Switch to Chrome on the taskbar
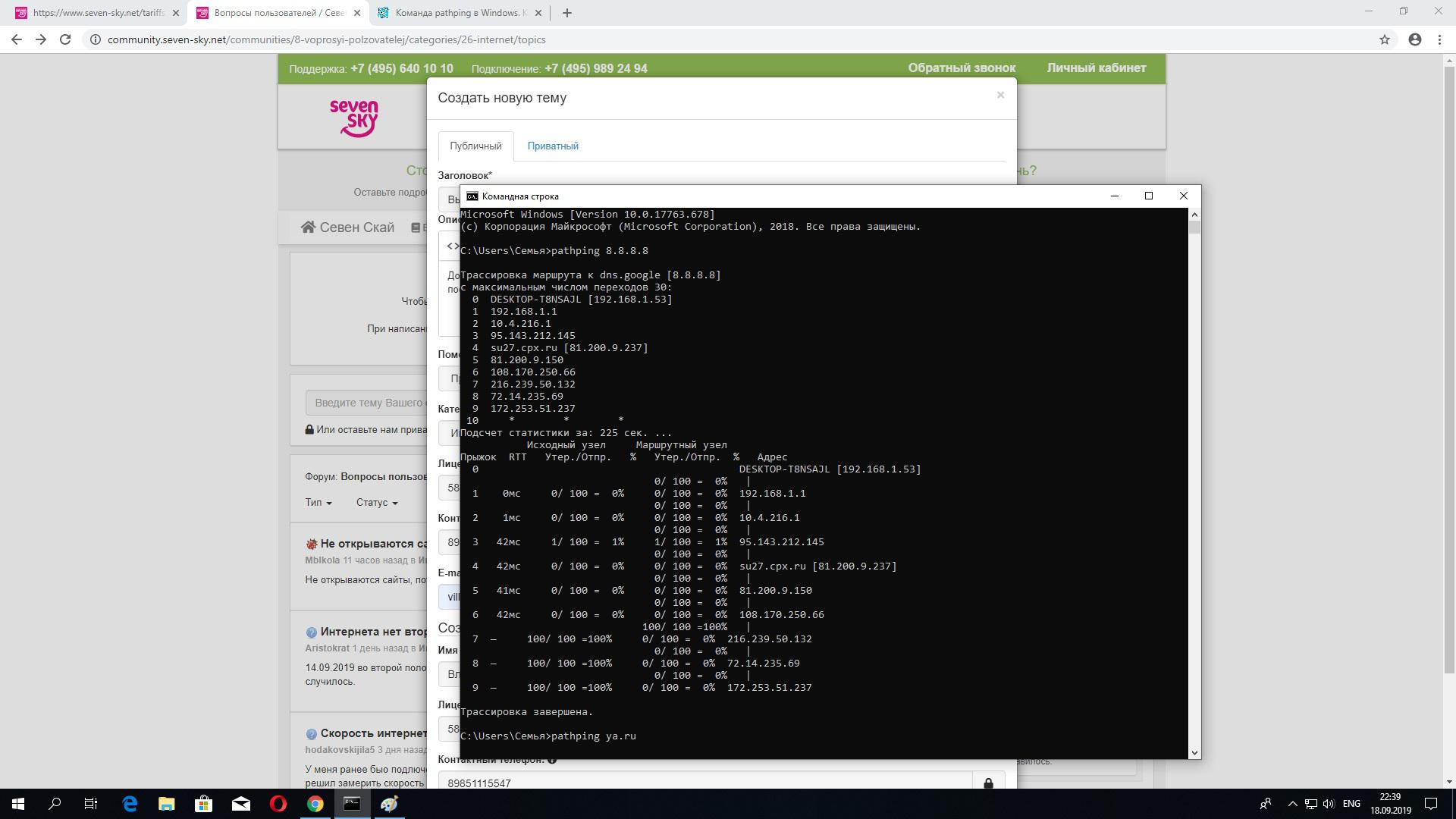 pos(315,804)
